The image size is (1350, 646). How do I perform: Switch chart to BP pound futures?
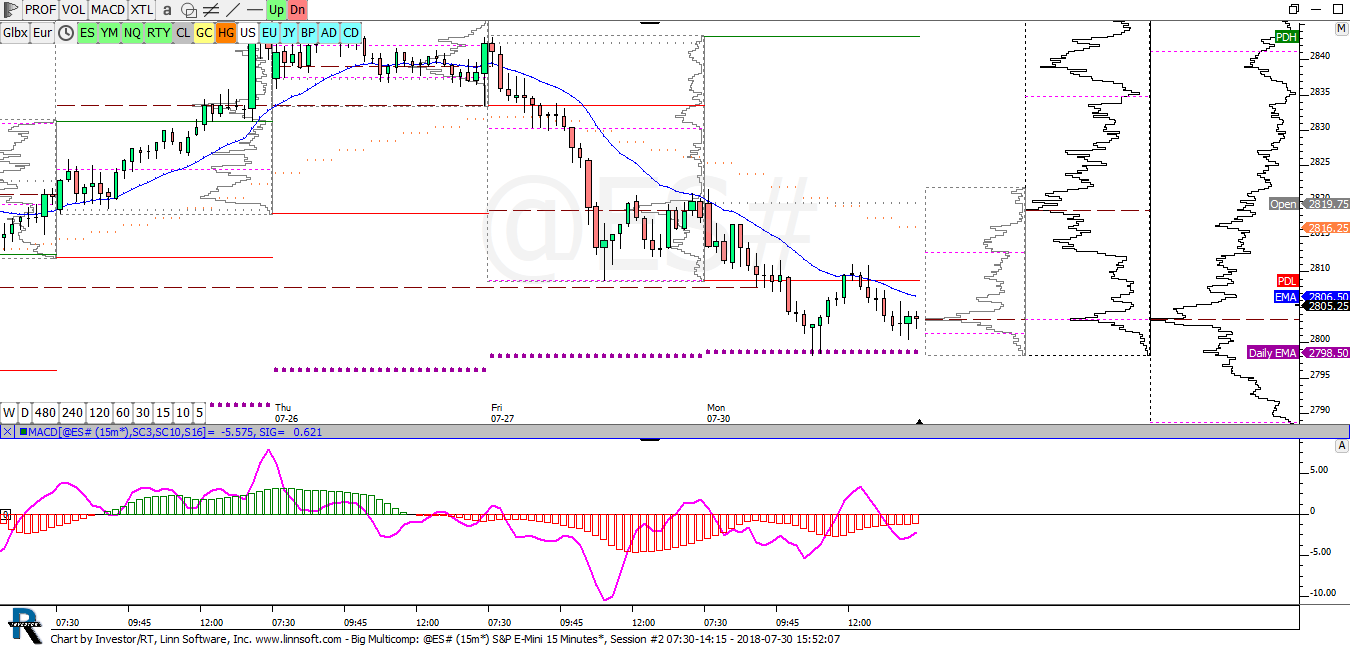click(x=308, y=32)
